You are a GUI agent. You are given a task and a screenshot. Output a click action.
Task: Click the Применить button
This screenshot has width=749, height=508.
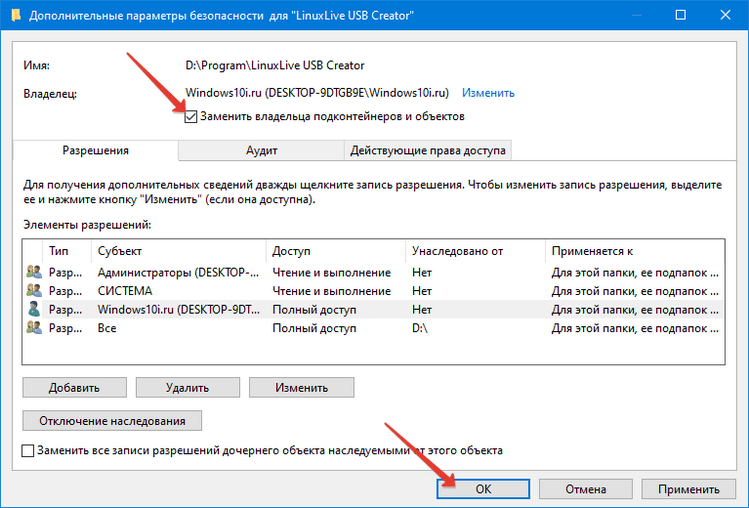[x=688, y=489]
